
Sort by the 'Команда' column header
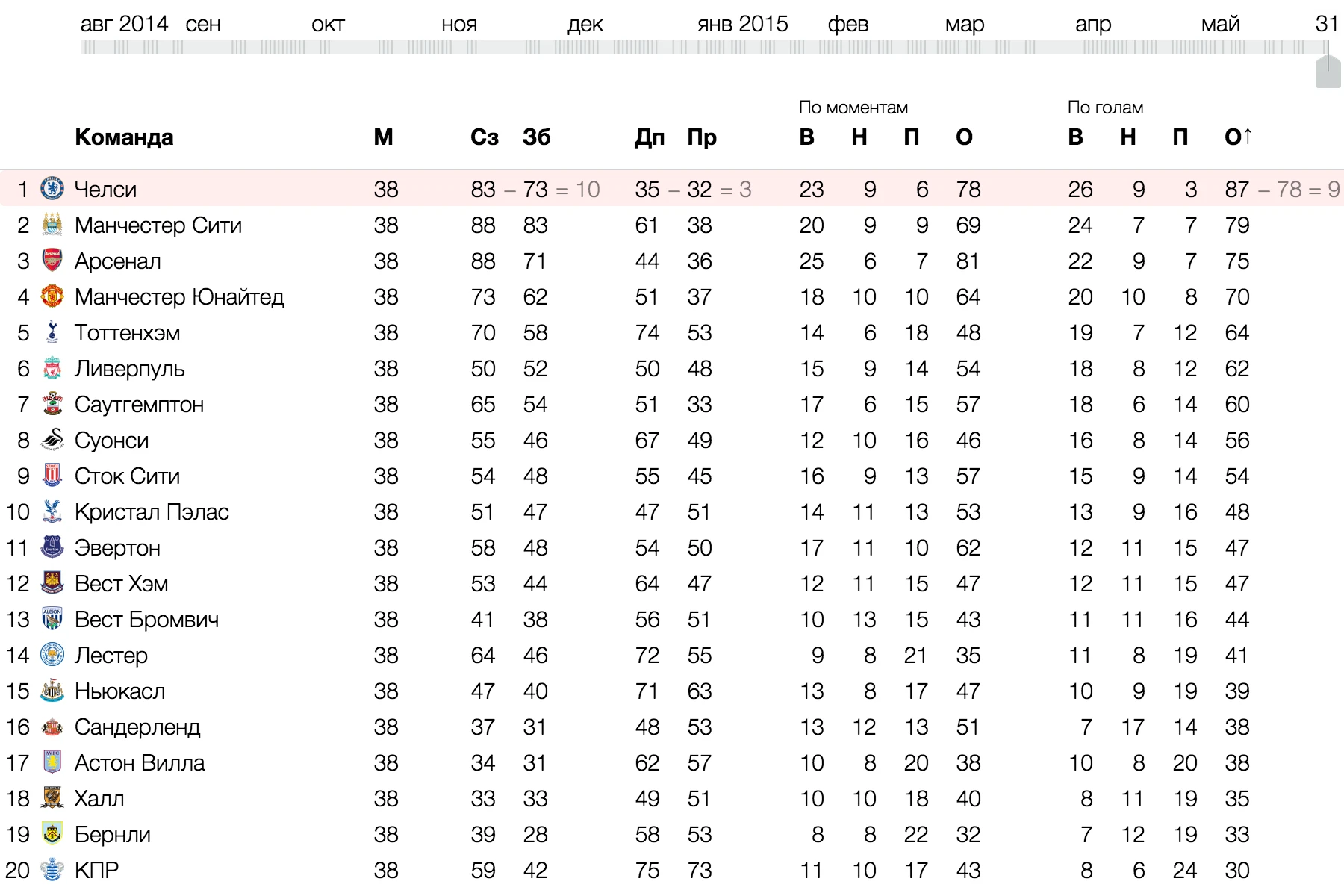click(x=124, y=137)
